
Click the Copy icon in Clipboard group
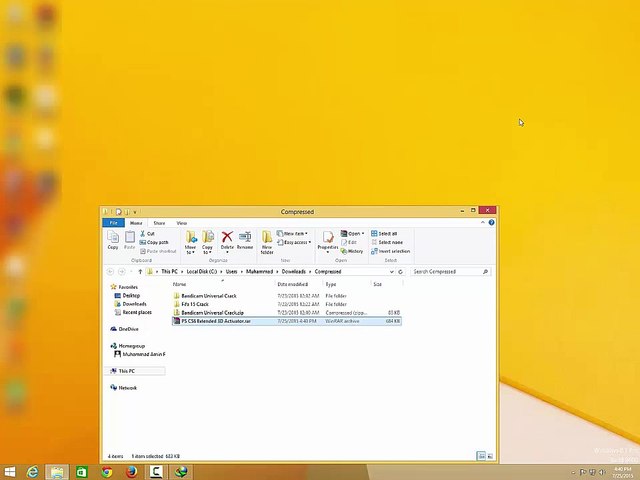(x=113, y=240)
